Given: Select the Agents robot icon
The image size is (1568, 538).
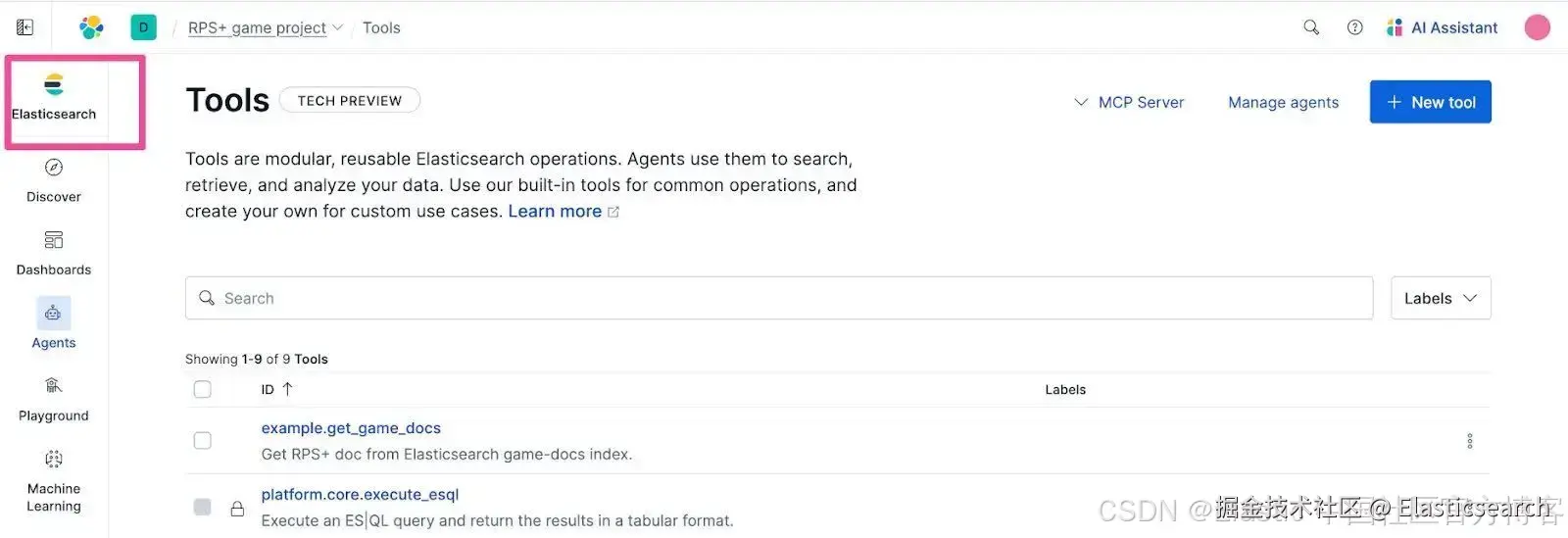Looking at the screenshot, I should 53,314.
